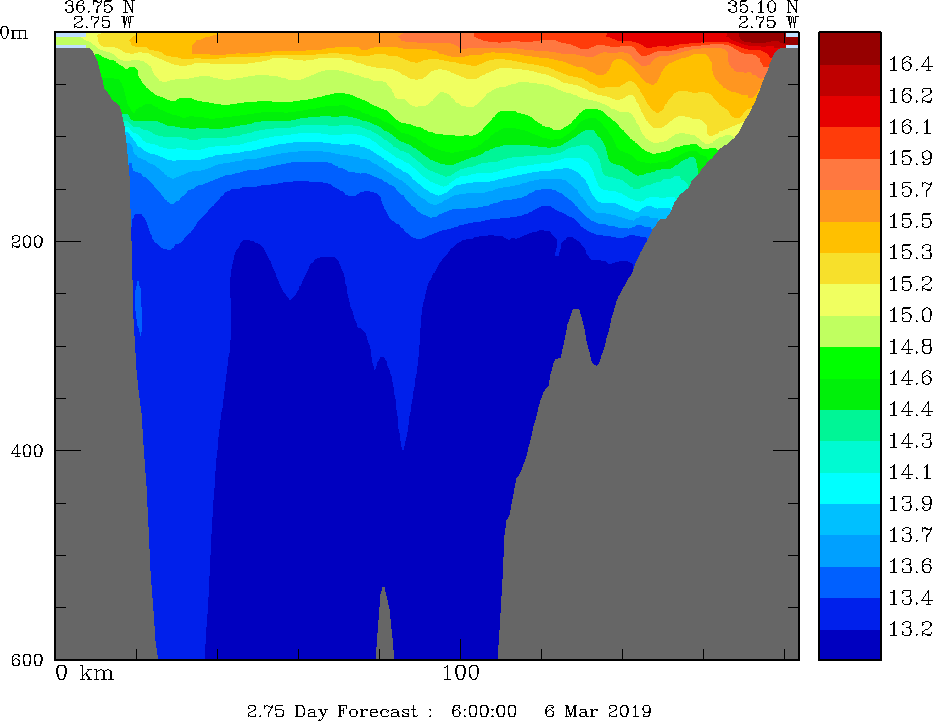The image size is (933, 721).
Task: Click the lime swatch between 14.8 and 15.0
Action: pos(850,331)
